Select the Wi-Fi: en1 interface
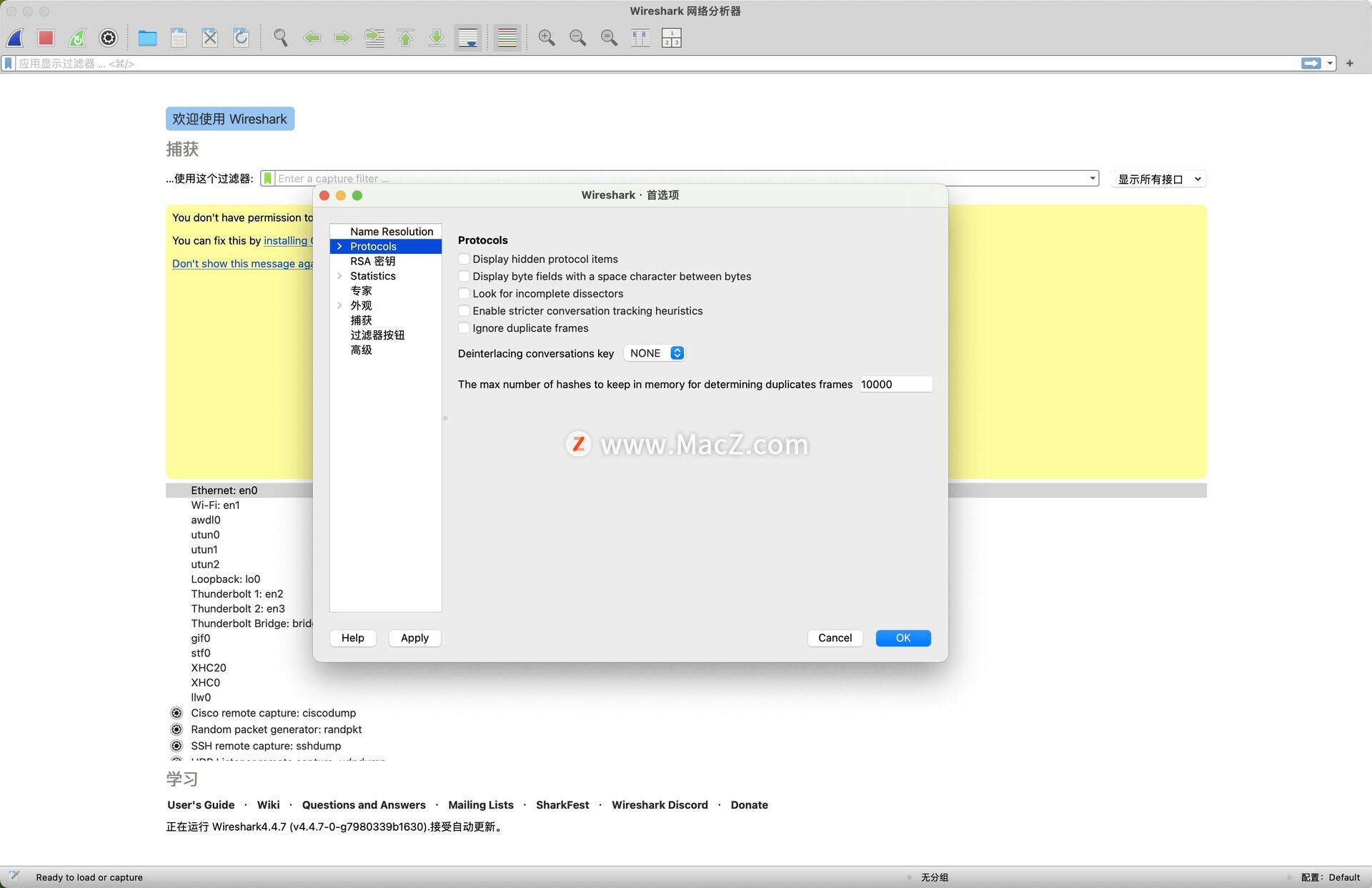Viewport: 1372px width, 888px height. point(215,505)
